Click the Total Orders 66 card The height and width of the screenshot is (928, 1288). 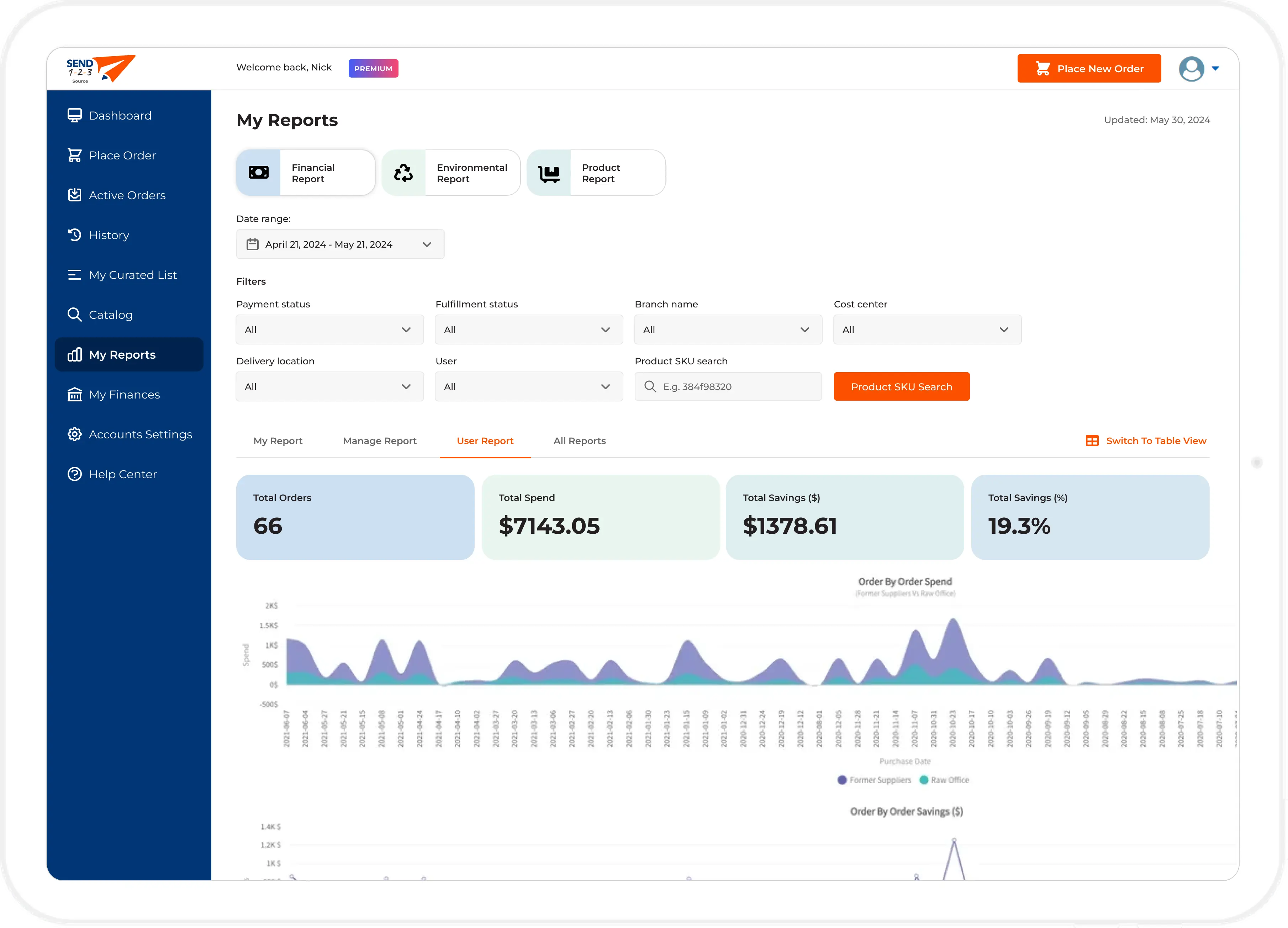click(x=355, y=517)
